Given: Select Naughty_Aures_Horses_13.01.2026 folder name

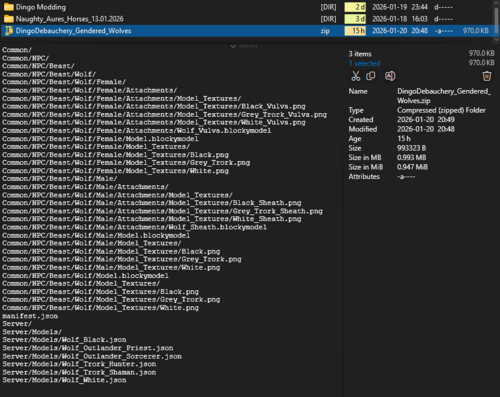Looking at the screenshot, I should 70,19.
